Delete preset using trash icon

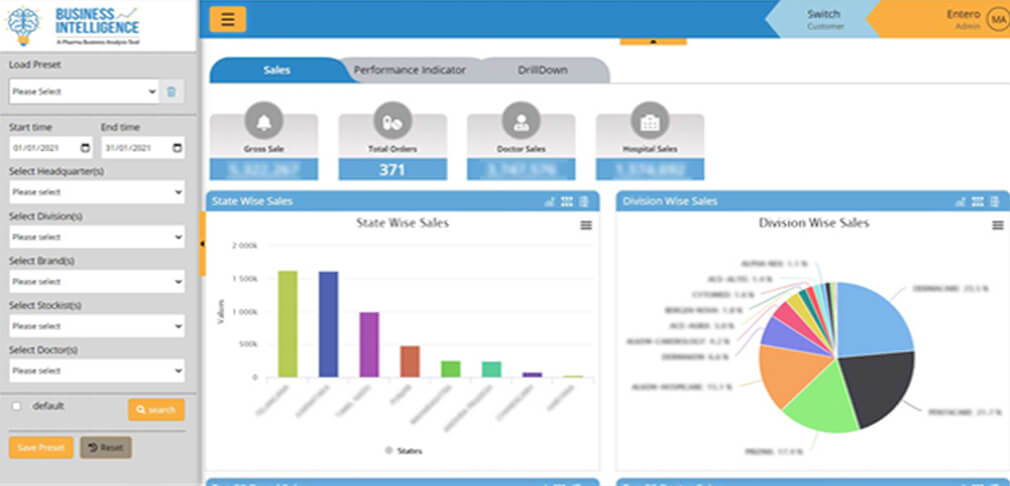point(171,92)
